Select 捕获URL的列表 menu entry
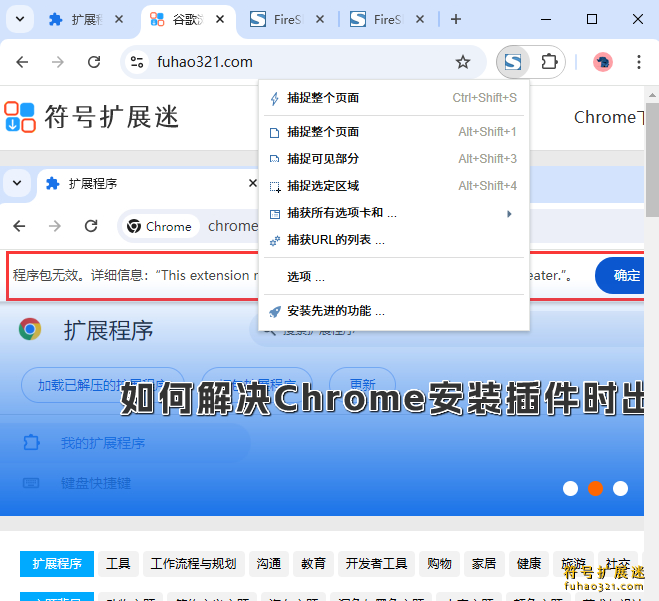Screen dimensions: 659x601 point(394,240)
